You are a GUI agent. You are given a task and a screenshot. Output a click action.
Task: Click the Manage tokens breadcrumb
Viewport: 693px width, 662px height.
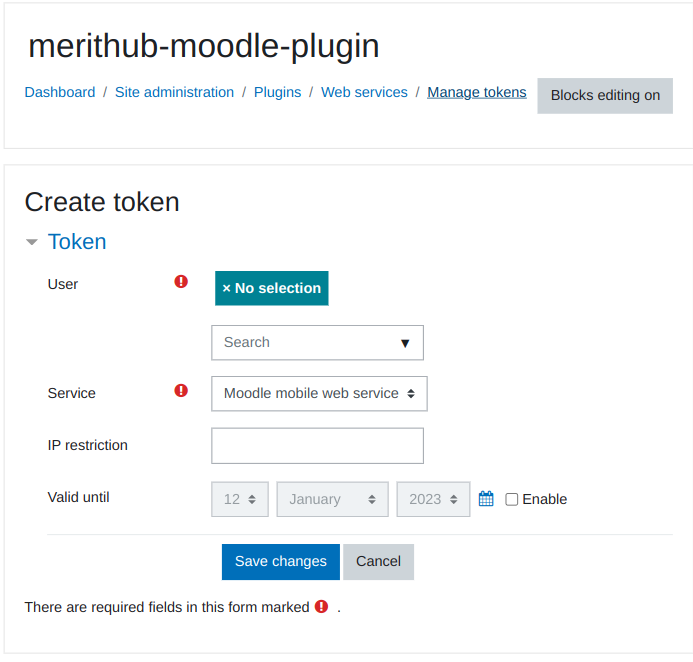pos(476,92)
